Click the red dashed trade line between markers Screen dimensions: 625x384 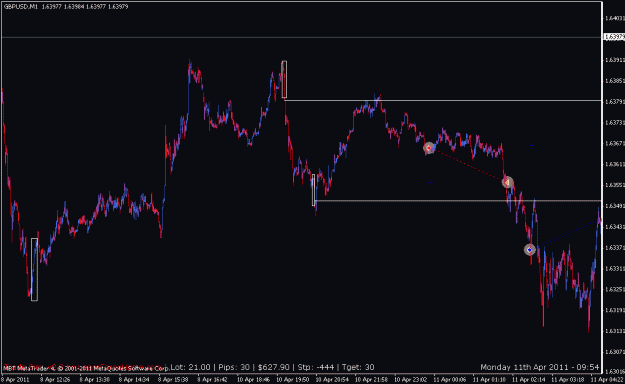(468, 165)
